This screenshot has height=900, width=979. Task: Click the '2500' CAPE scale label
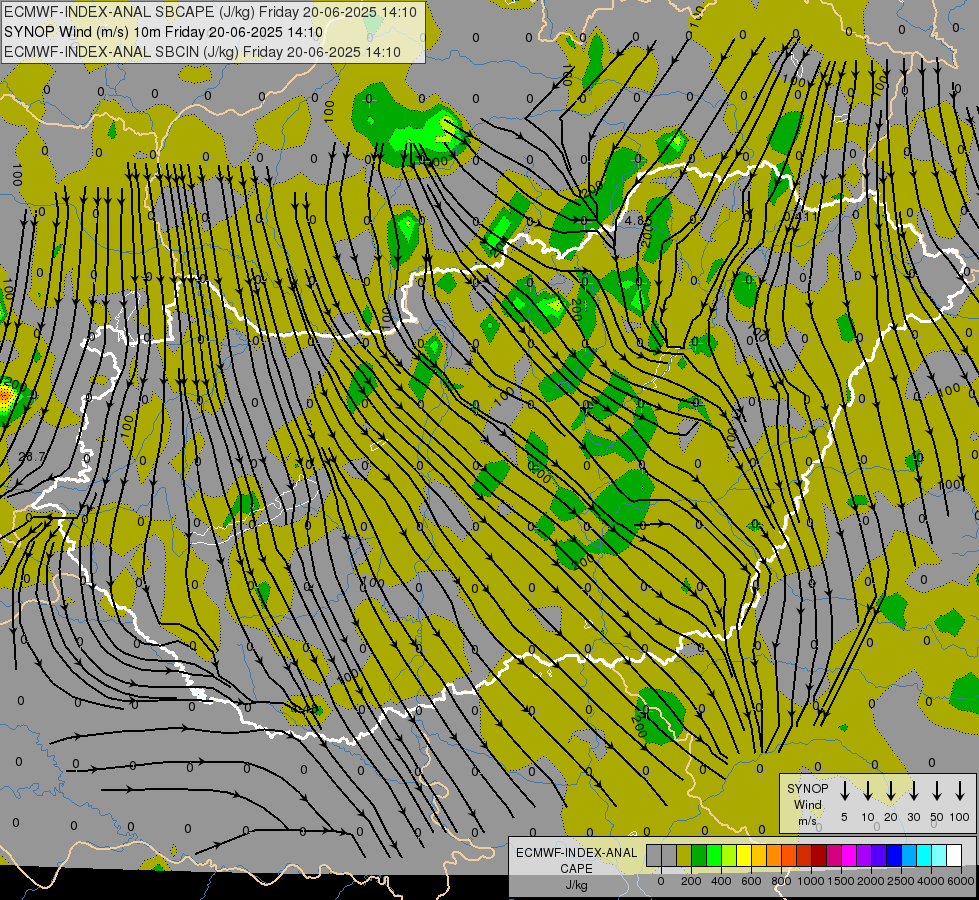coord(901,881)
